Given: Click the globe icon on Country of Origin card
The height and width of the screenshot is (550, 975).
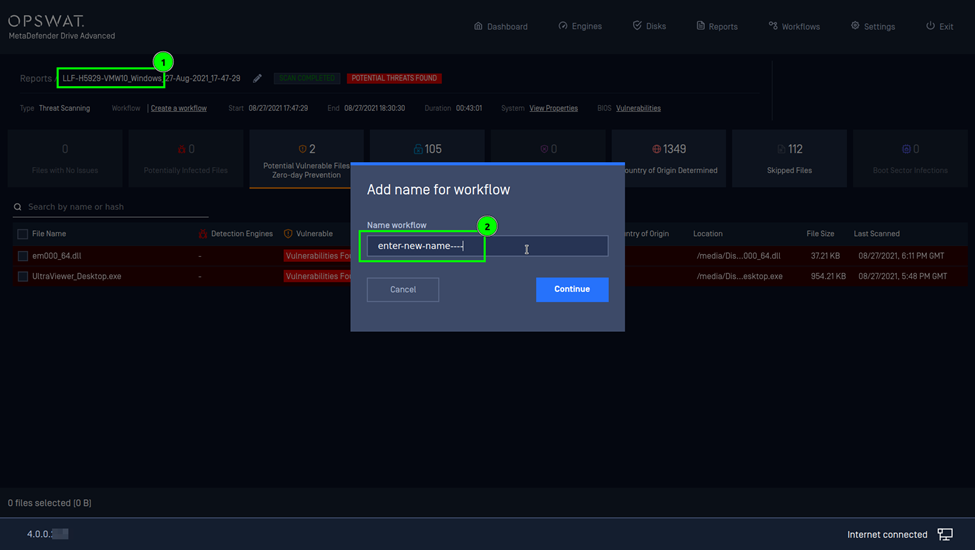Looking at the screenshot, I should (x=657, y=149).
